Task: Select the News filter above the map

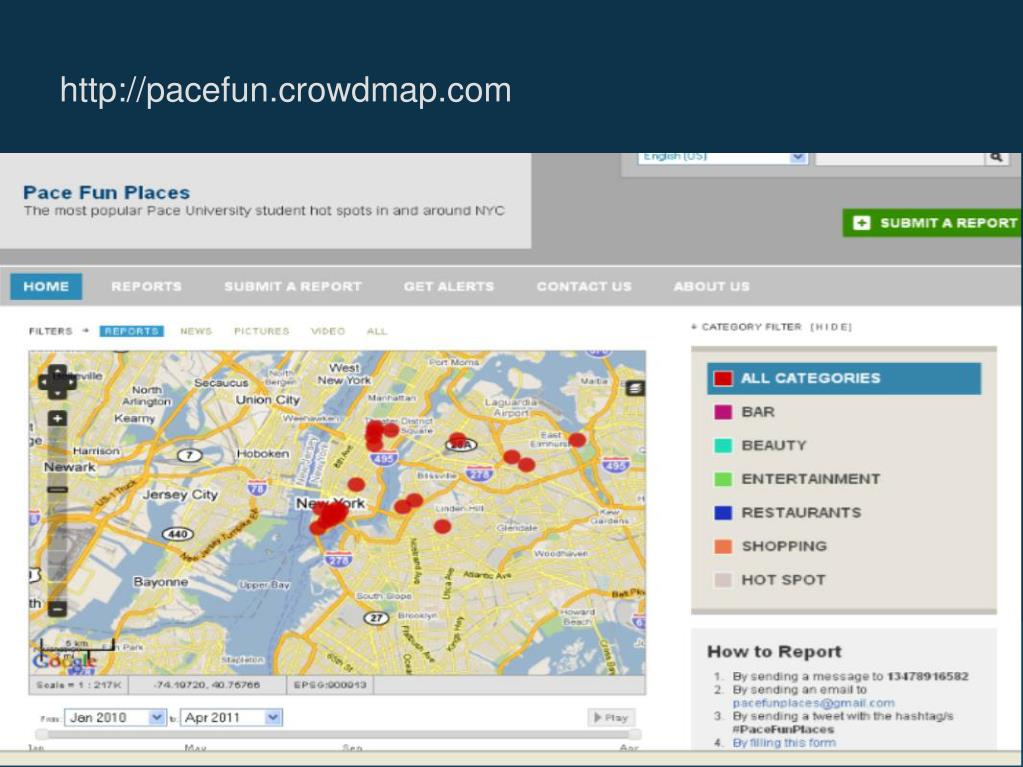Action: (x=196, y=331)
